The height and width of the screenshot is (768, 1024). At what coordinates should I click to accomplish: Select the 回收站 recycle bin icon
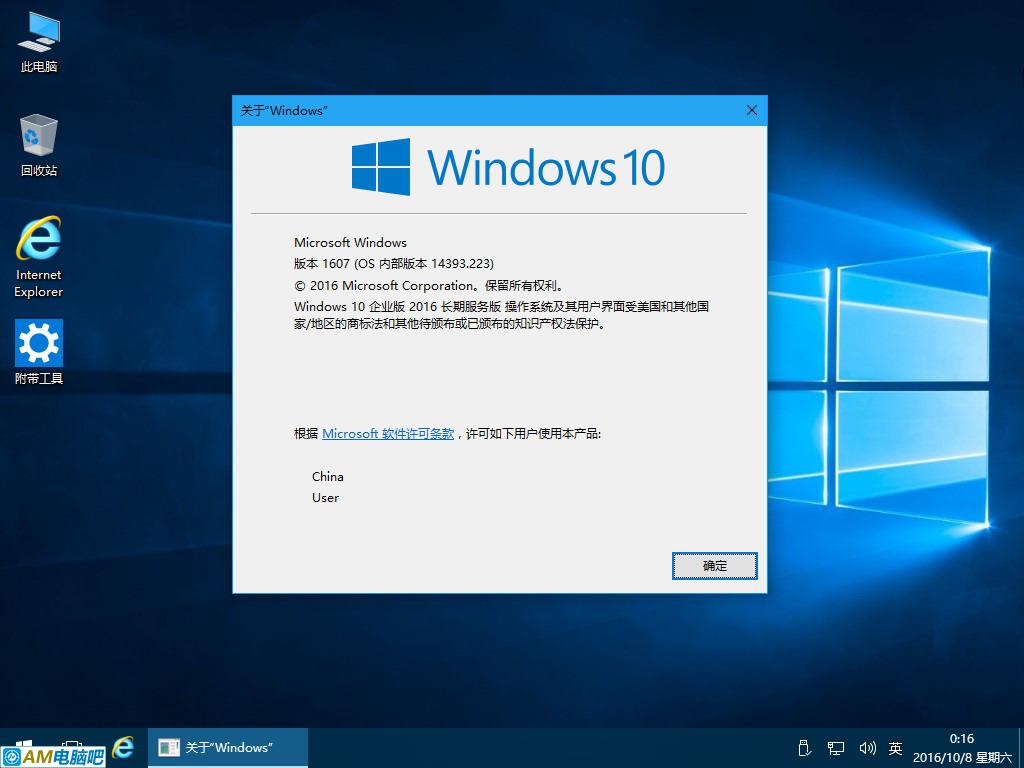(39, 145)
